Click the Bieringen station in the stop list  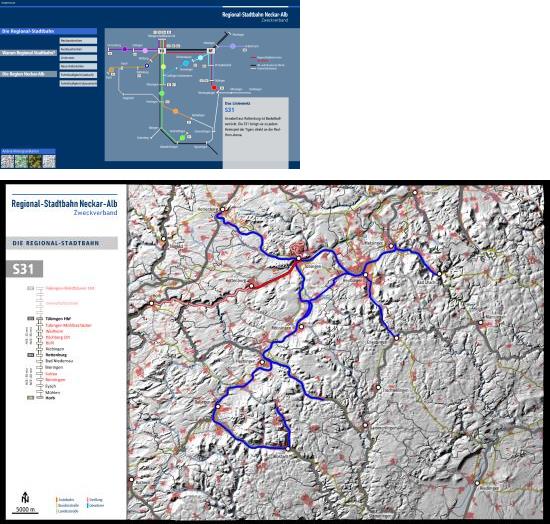[54, 367]
